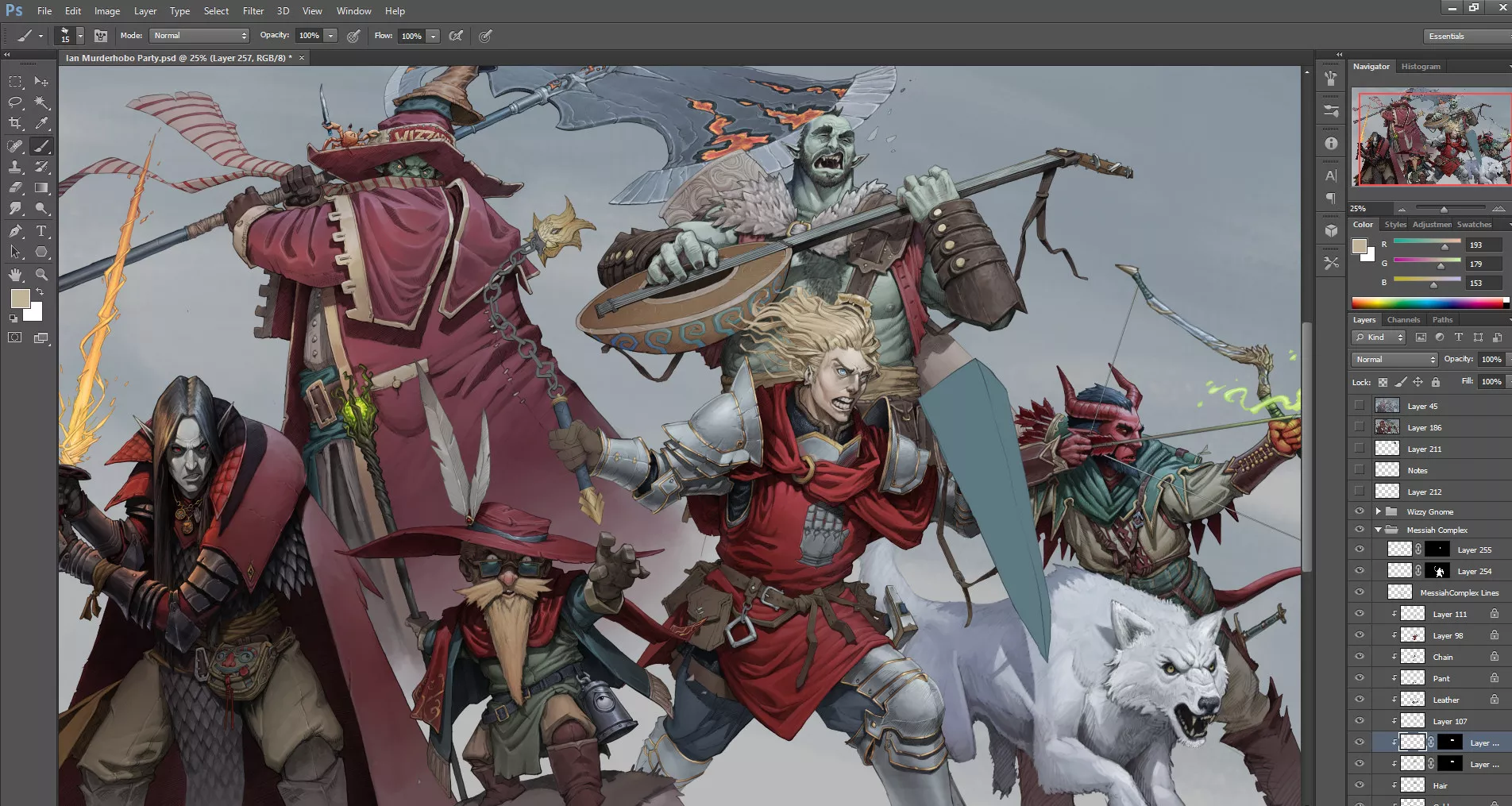Click the Navigator preview thumbnail

click(1431, 139)
